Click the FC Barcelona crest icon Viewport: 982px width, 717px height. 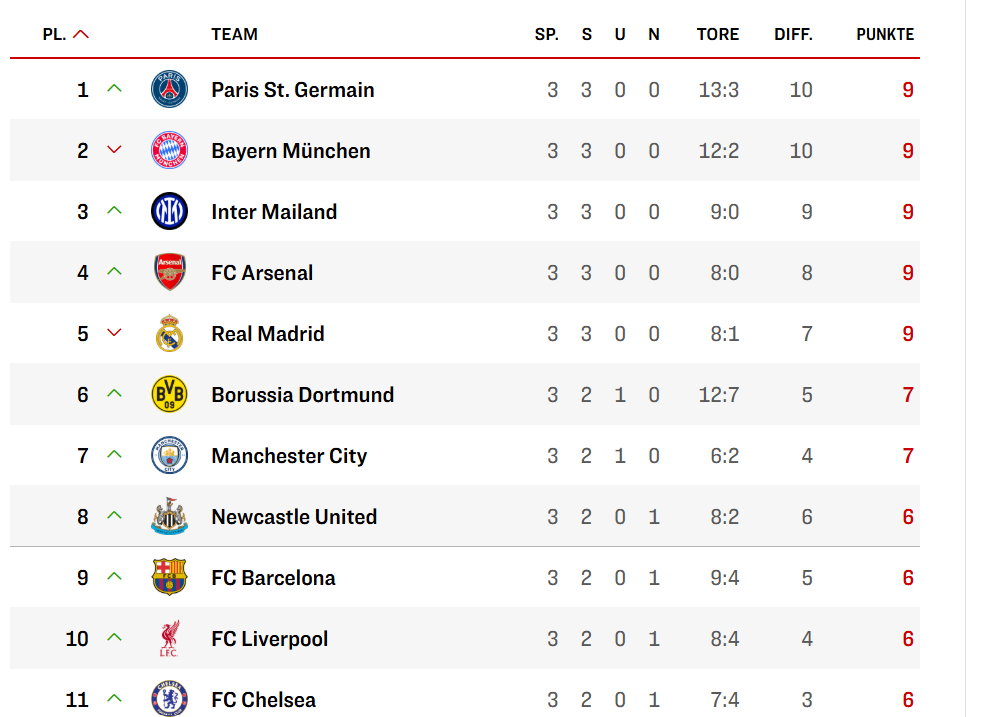tap(169, 578)
